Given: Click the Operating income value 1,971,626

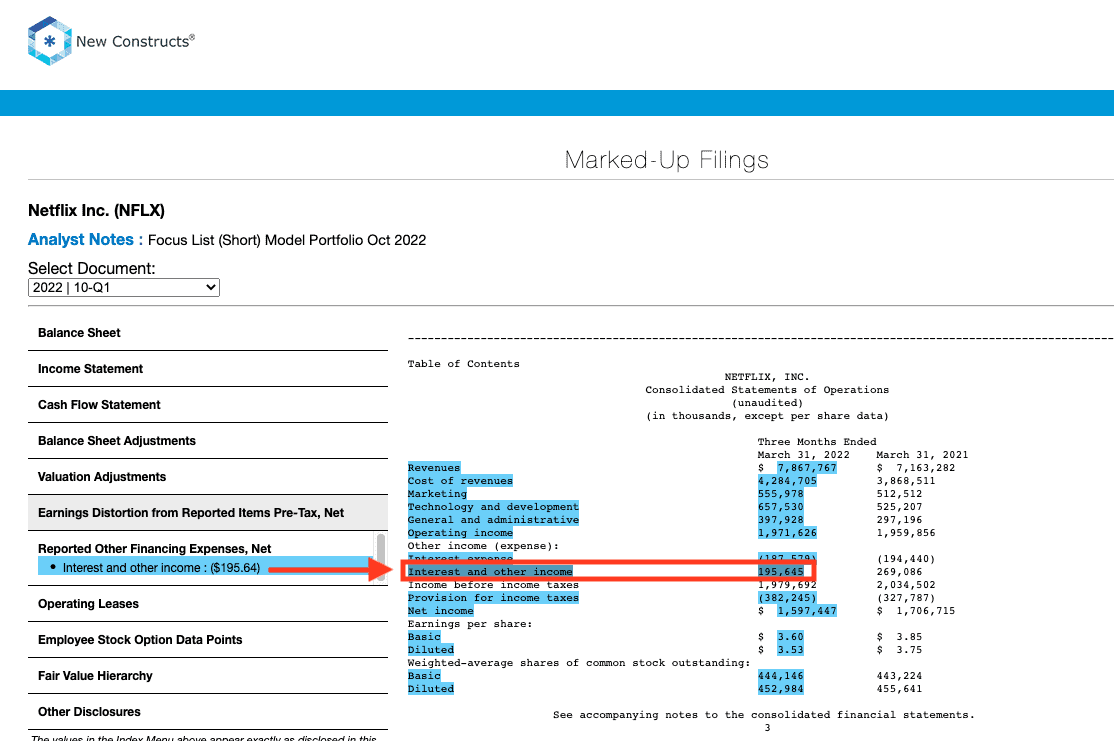Looking at the screenshot, I should click(x=787, y=533).
